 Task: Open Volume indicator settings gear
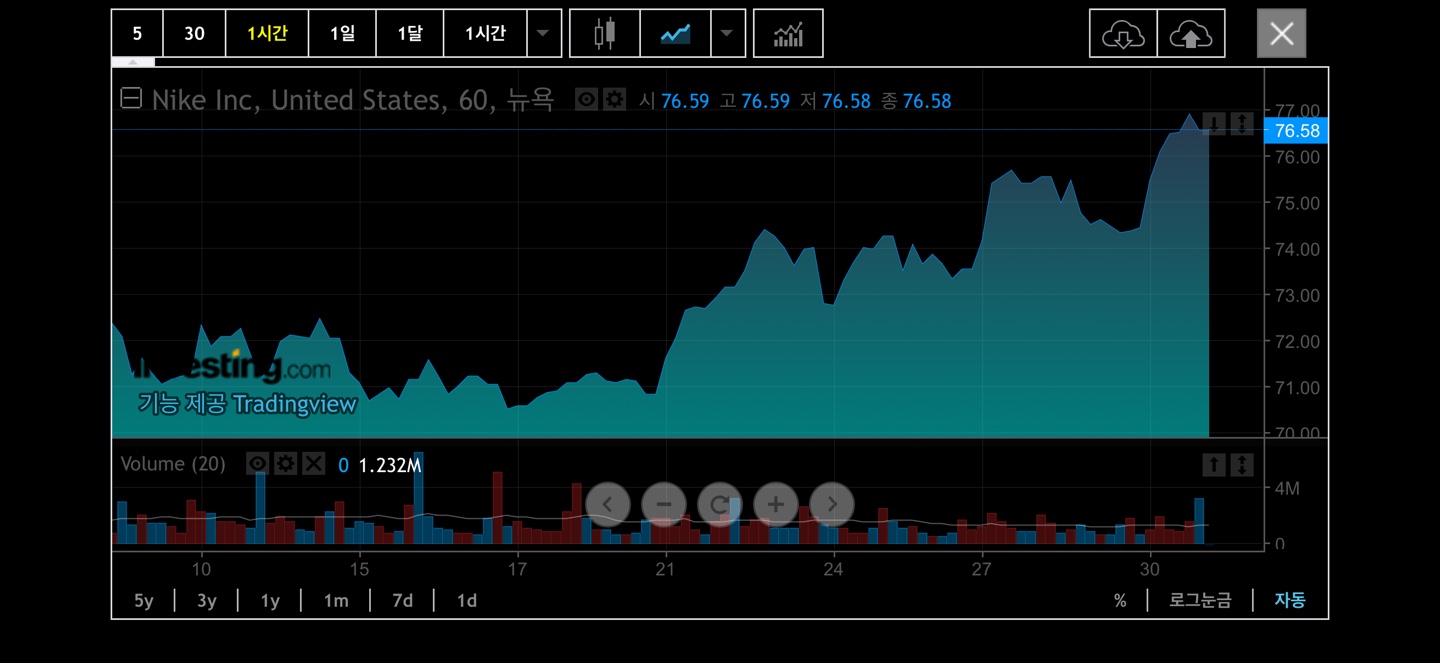[x=286, y=463]
